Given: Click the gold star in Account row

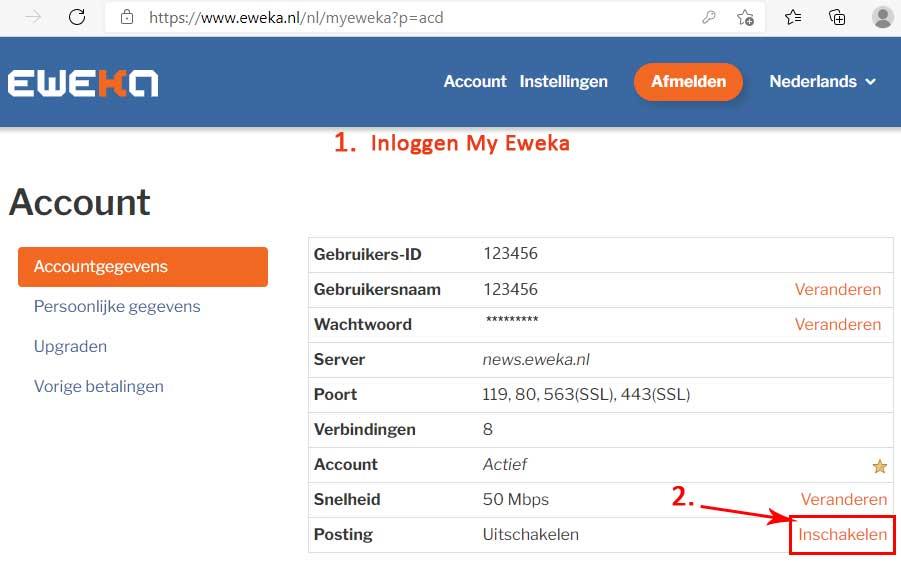Looking at the screenshot, I should point(879,466).
